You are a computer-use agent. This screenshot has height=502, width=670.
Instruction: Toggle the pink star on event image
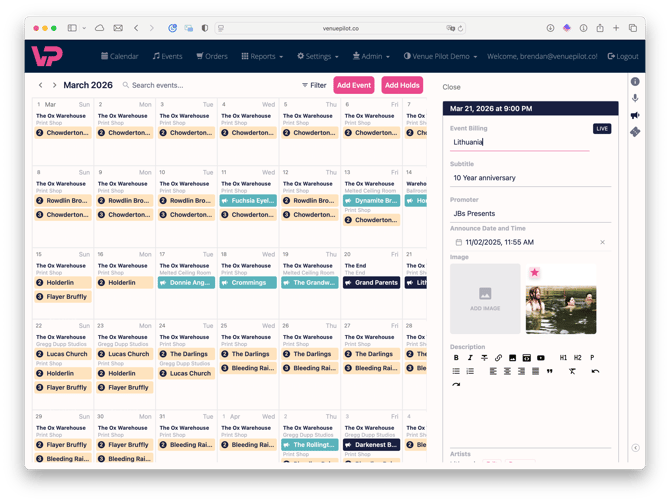pos(535,272)
